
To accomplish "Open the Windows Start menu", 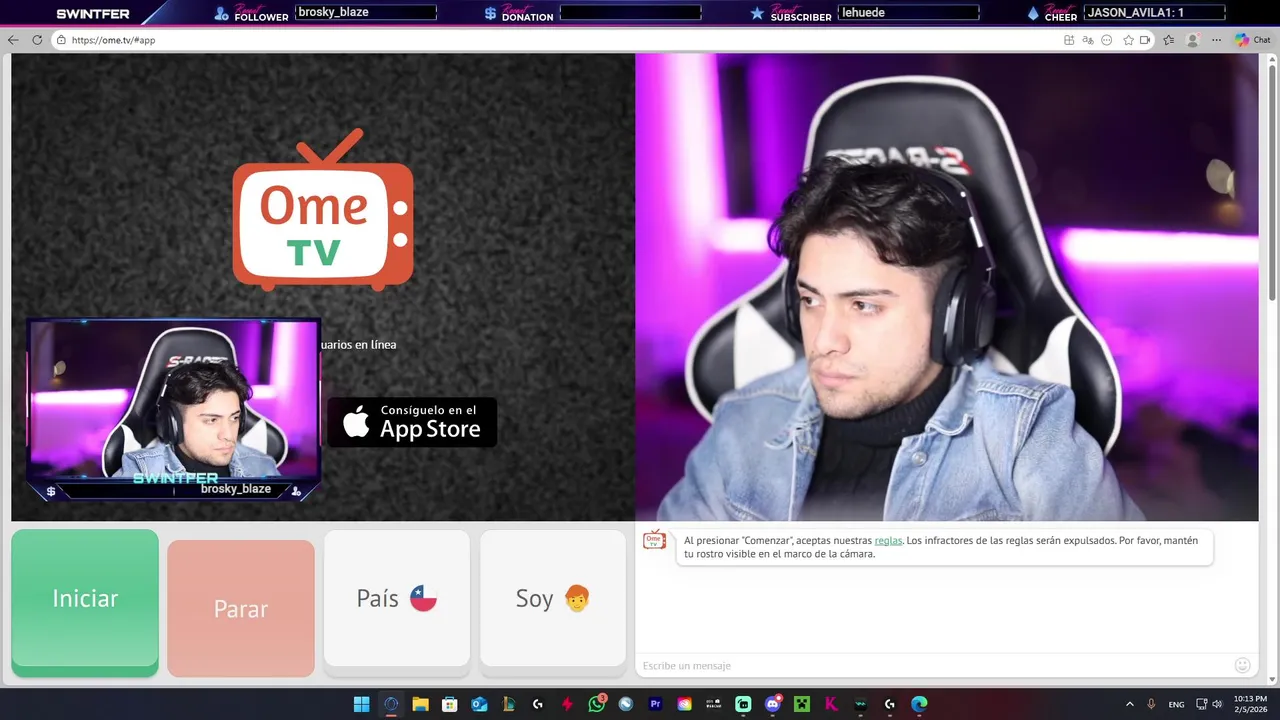I will [361, 704].
